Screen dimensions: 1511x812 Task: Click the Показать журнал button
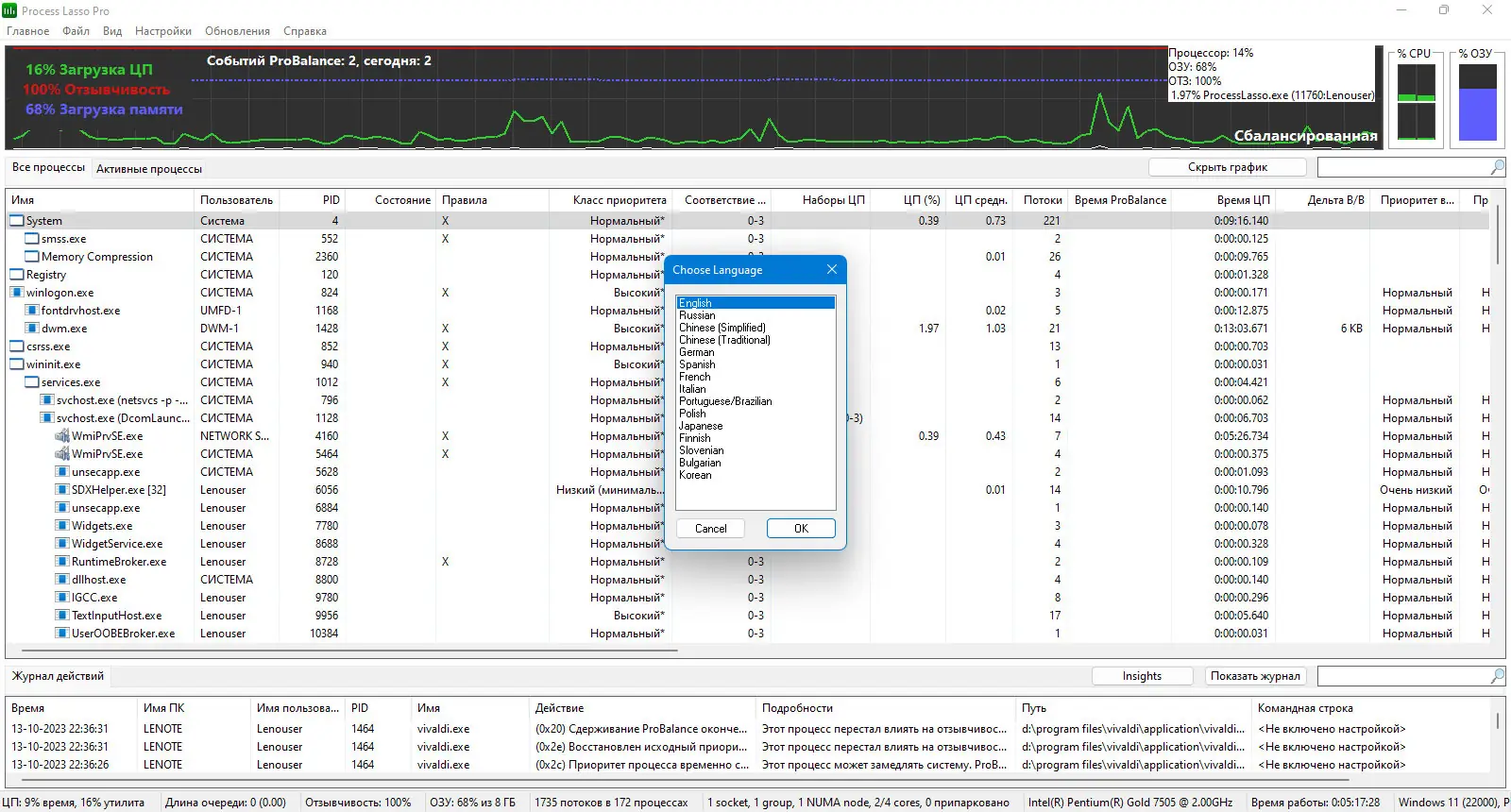tap(1256, 676)
